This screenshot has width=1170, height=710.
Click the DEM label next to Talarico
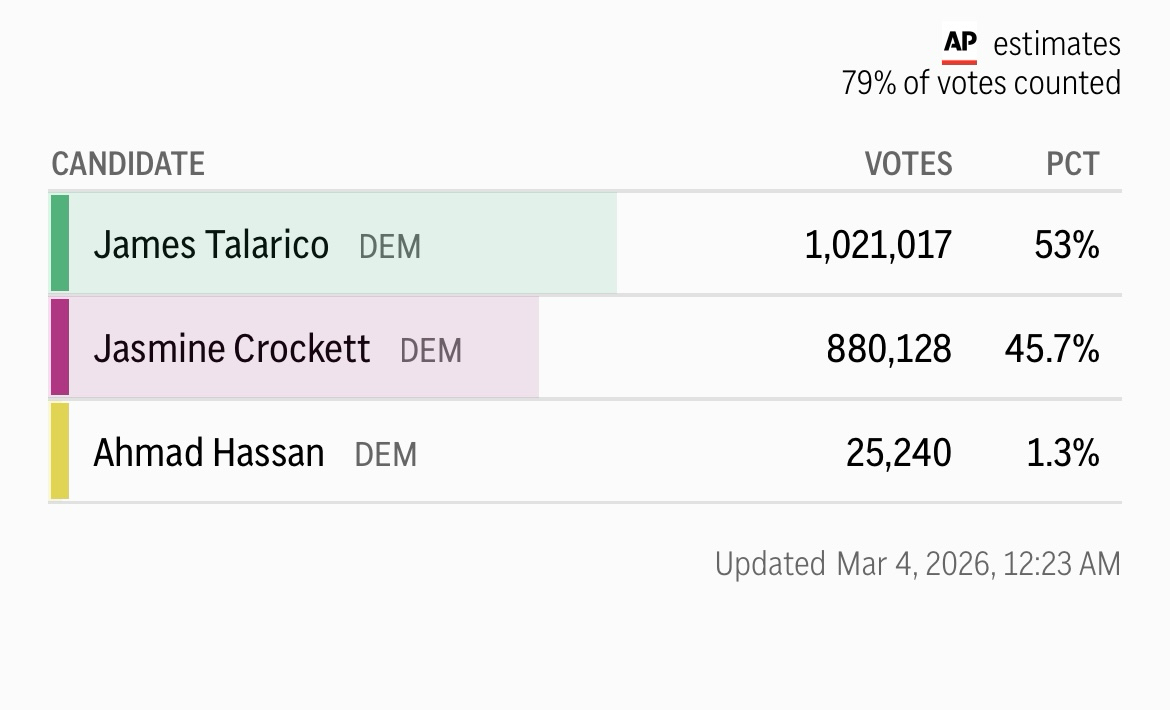pyautogui.click(x=390, y=247)
